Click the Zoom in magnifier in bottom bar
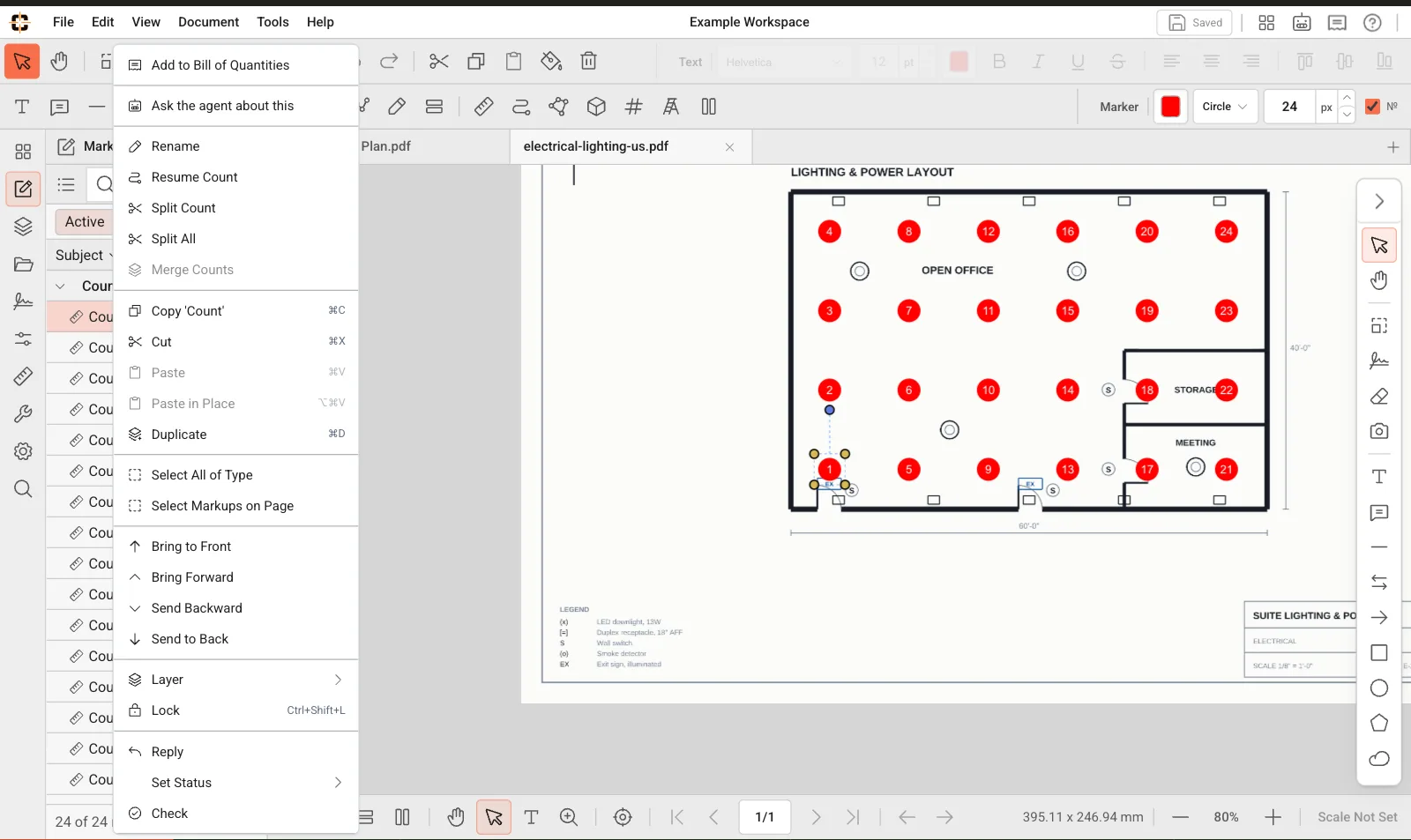1411x840 pixels. pyautogui.click(x=569, y=817)
